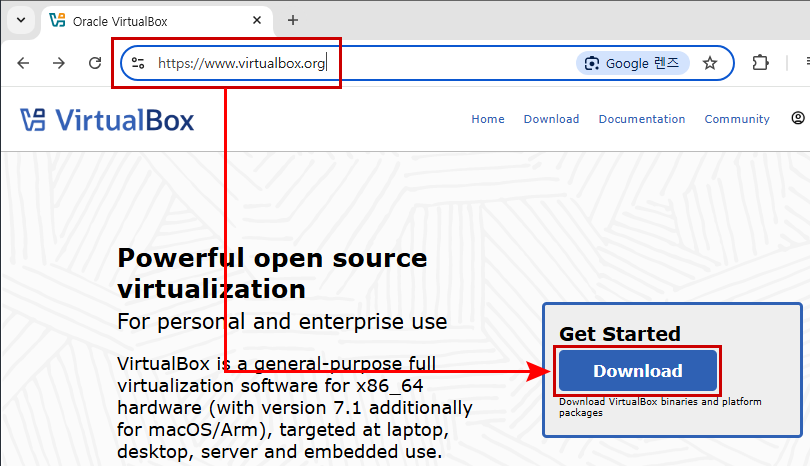Click the blue Download button under Get Started
Screen dimensions: 810x466
click(x=638, y=370)
